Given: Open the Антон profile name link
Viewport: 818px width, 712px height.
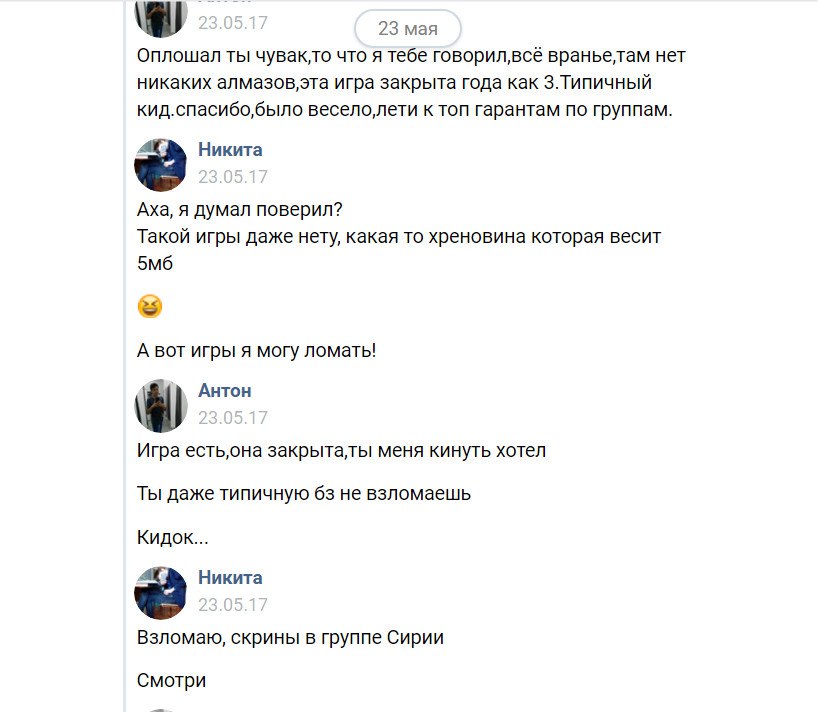Looking at the screenshot, I should click(225, 390).
